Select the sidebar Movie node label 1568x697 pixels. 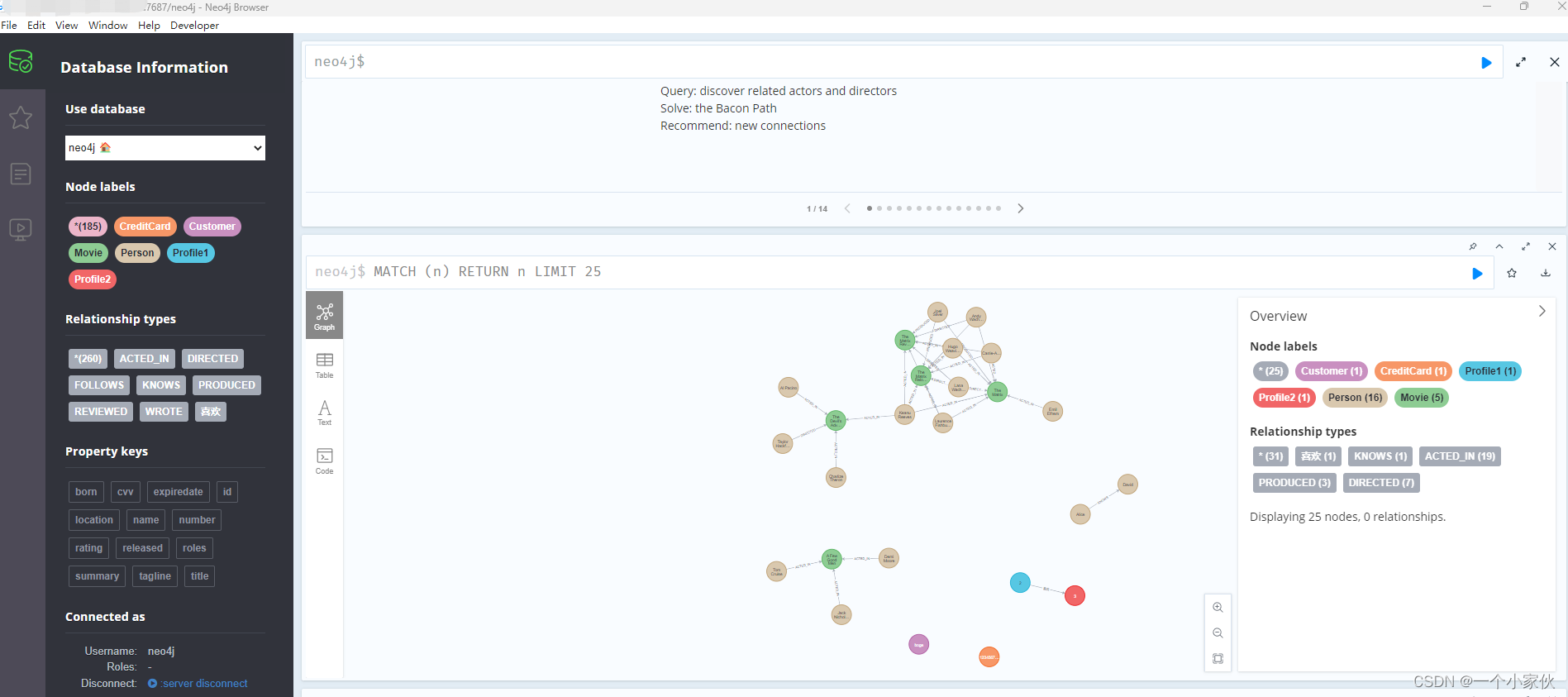click(x=88, y=253)
